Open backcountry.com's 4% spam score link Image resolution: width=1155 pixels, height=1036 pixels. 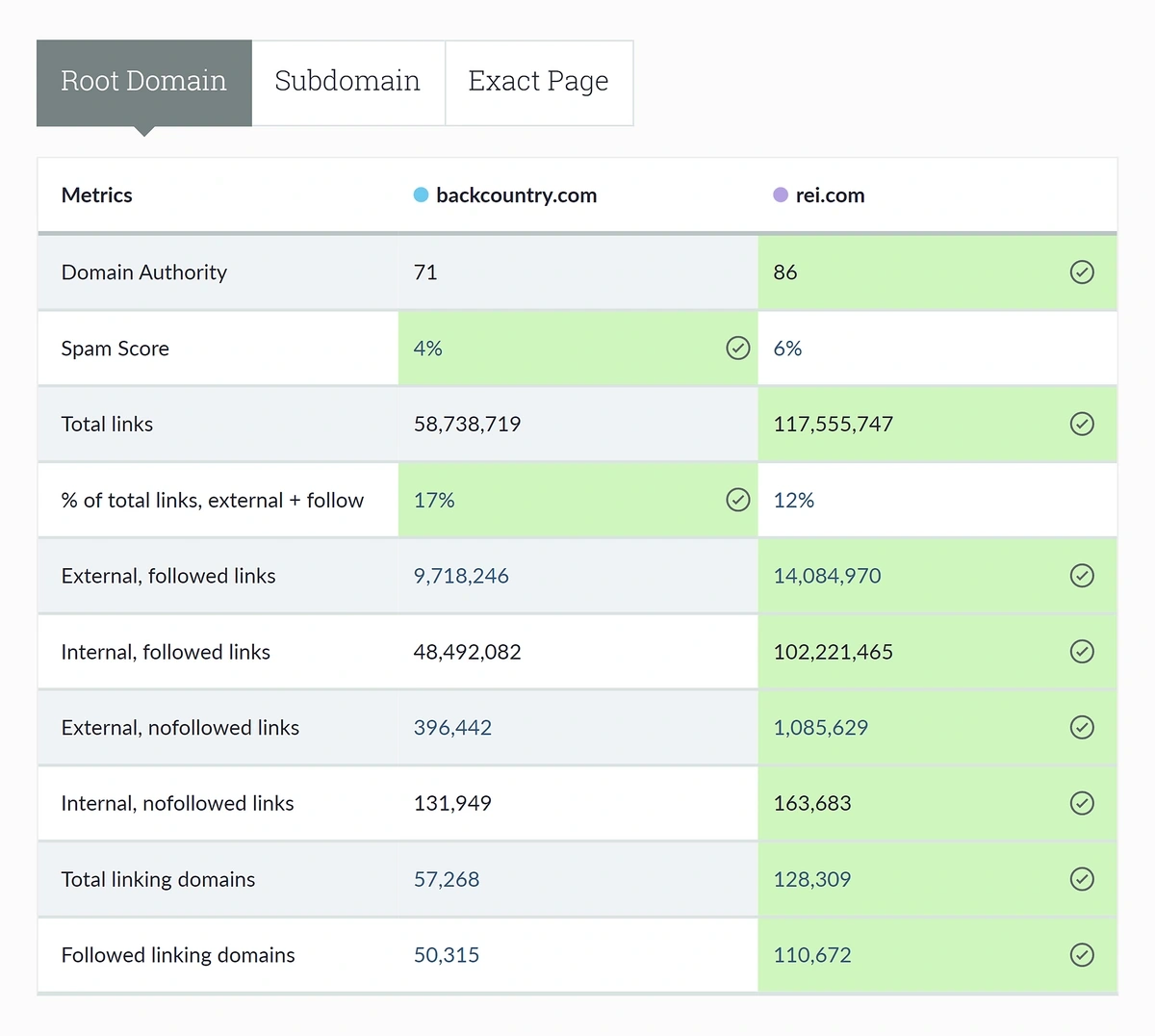coord(428,349)
